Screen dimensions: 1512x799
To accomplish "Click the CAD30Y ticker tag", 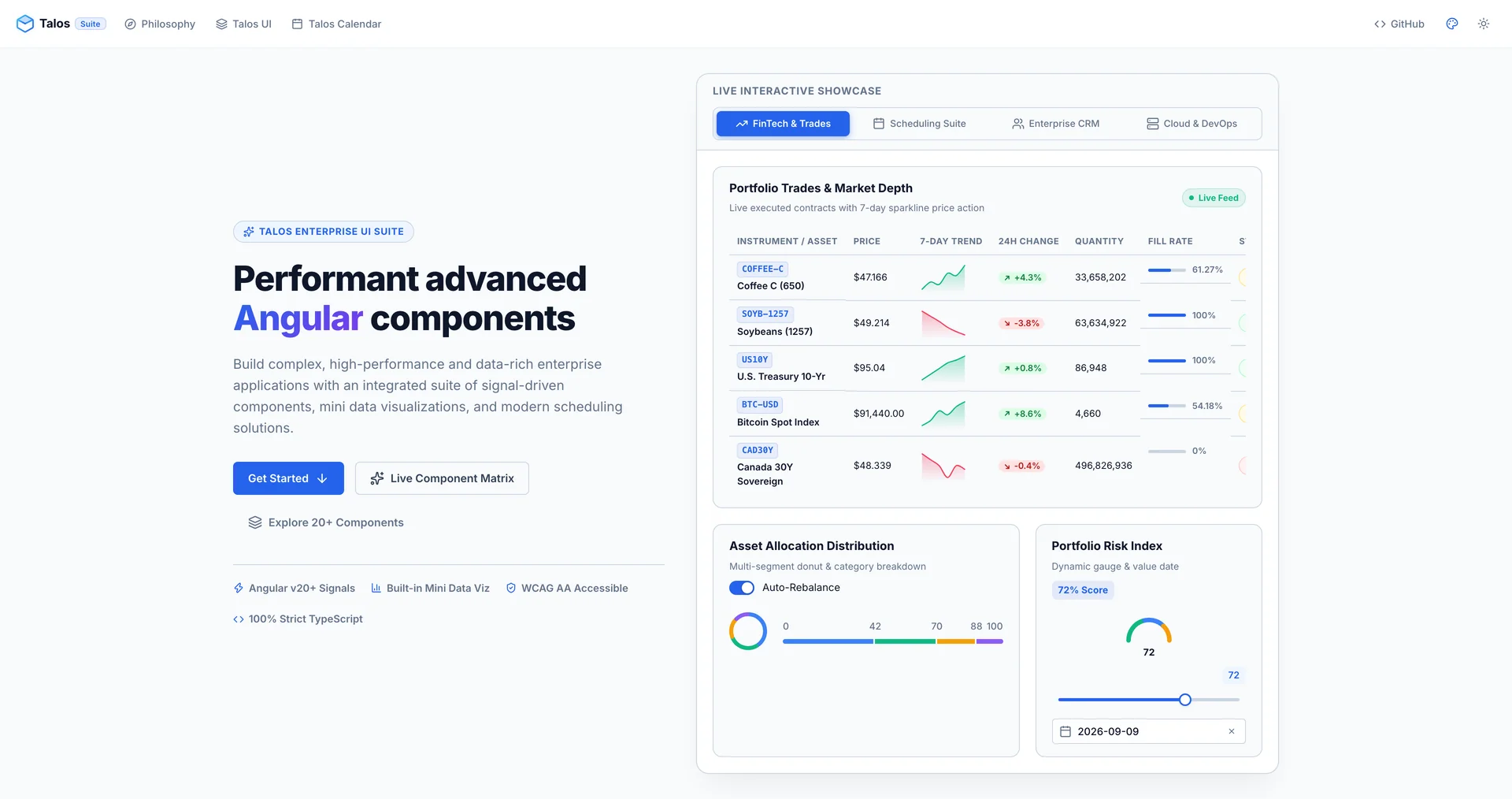I will (x=758, y=451).
